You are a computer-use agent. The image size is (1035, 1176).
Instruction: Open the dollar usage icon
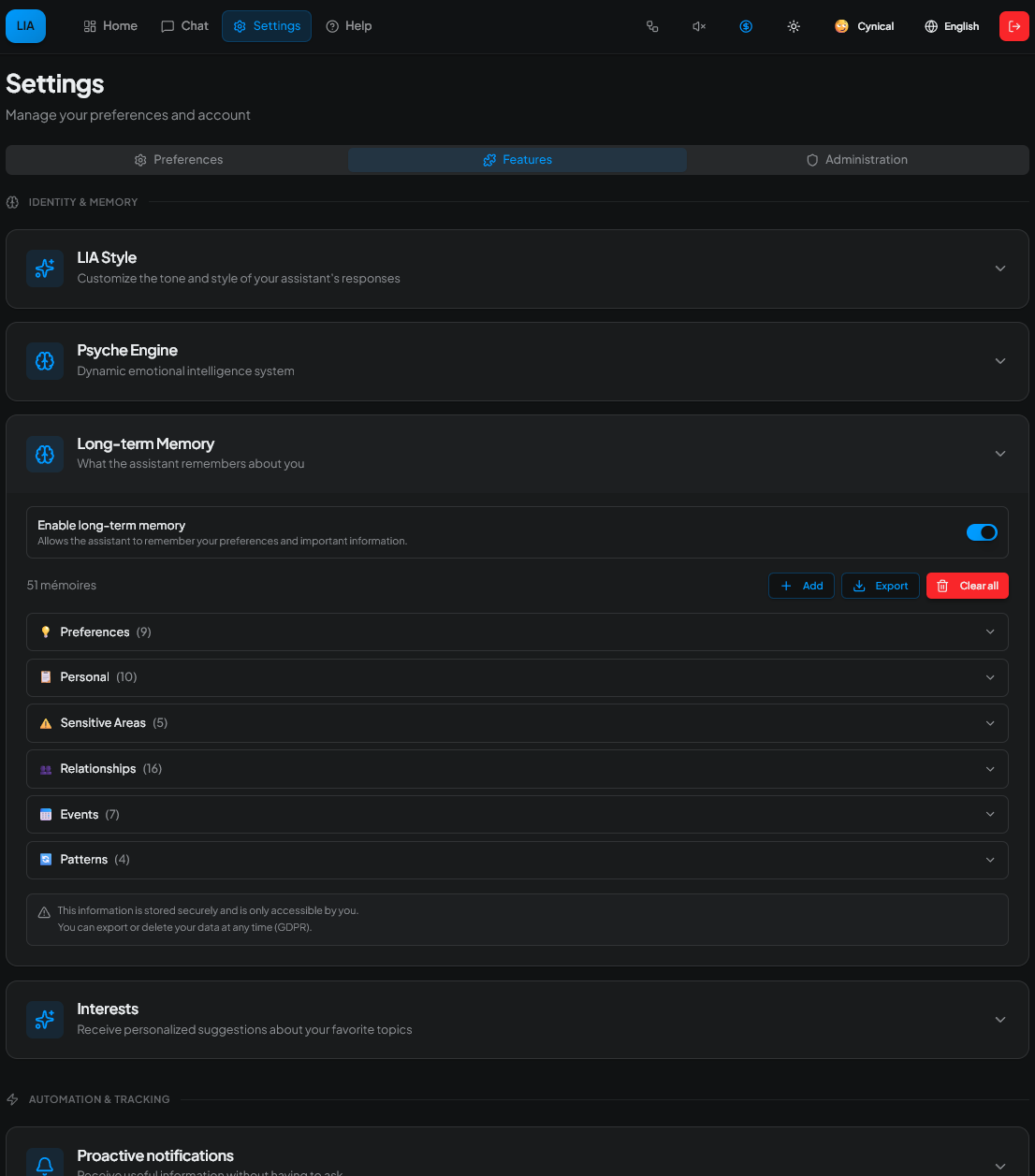746,26
